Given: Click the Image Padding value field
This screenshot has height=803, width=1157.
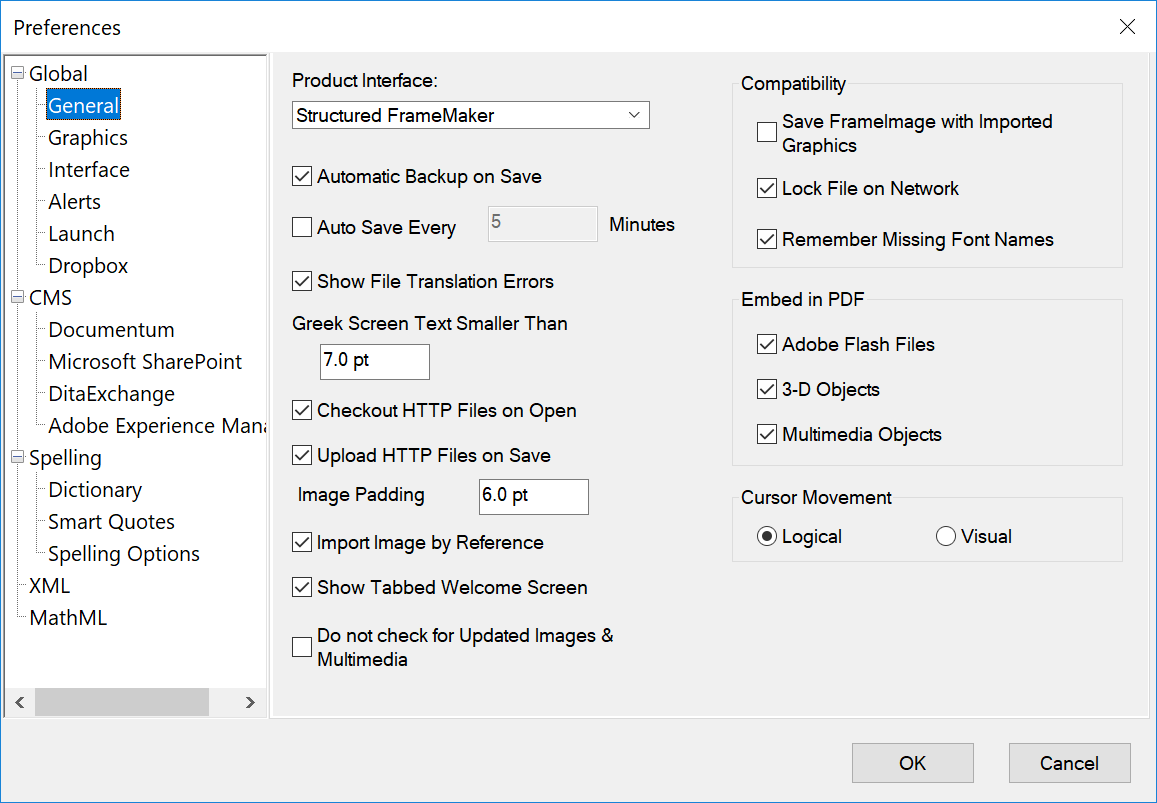Looking at the screenshot, I should click(533, 497).
